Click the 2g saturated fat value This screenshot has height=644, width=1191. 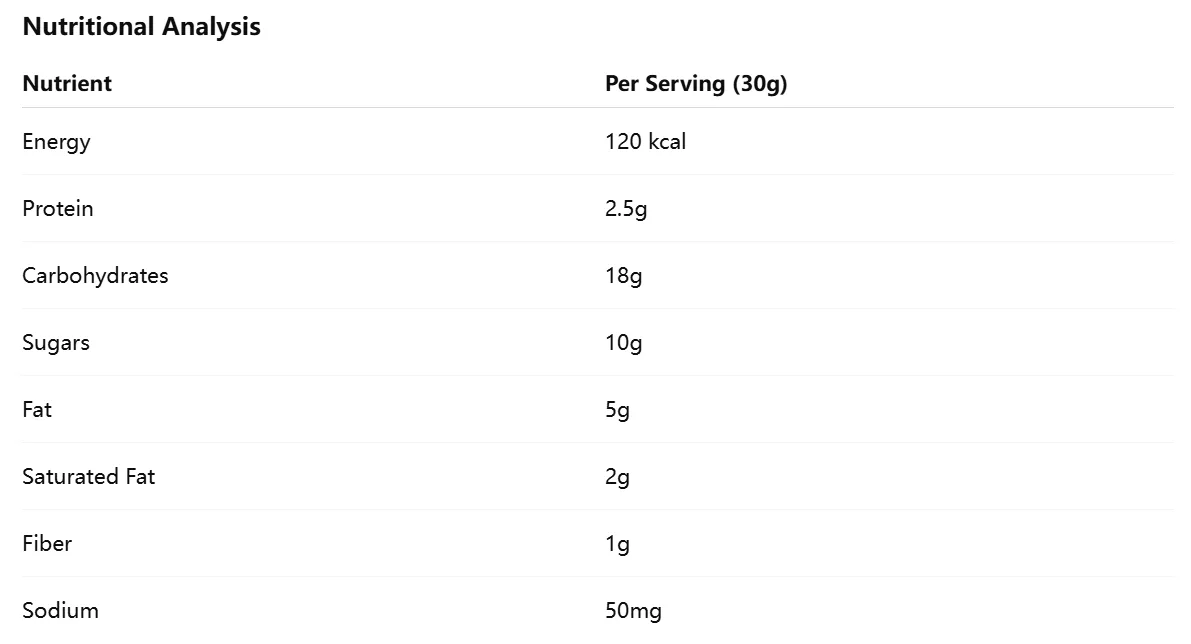click(x=617, y=477)
